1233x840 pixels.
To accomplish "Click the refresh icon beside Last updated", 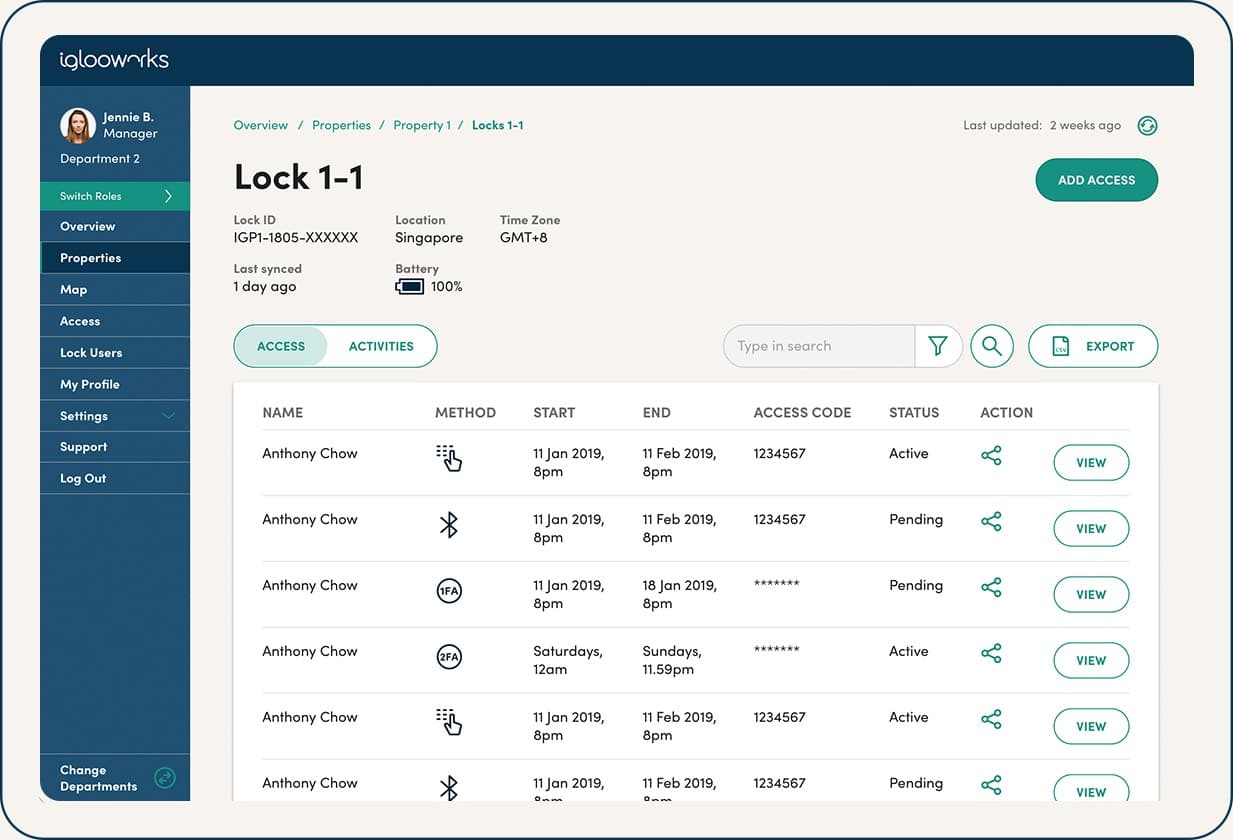I will [1147, 126].
